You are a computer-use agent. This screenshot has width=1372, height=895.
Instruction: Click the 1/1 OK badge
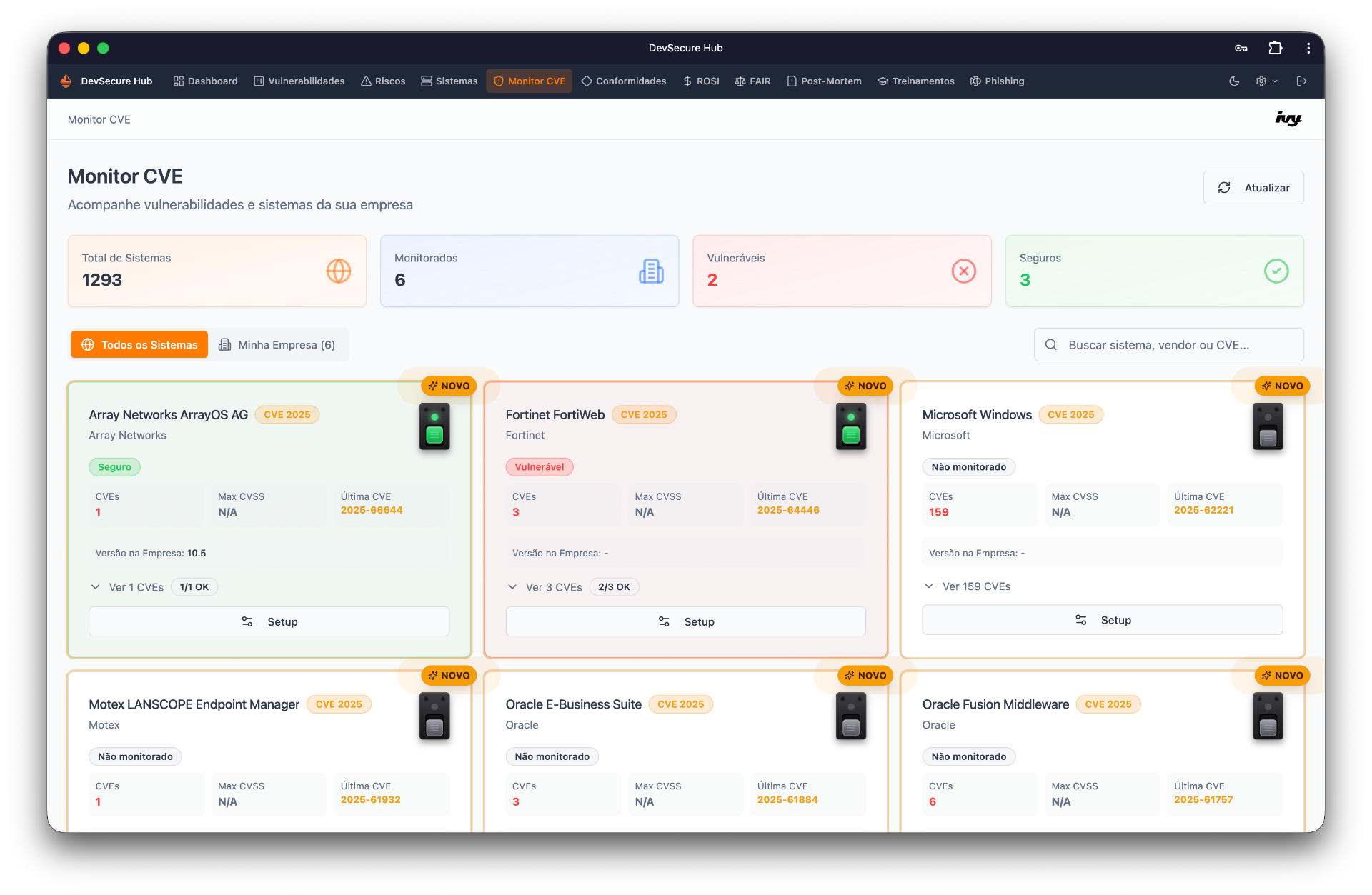194,587
